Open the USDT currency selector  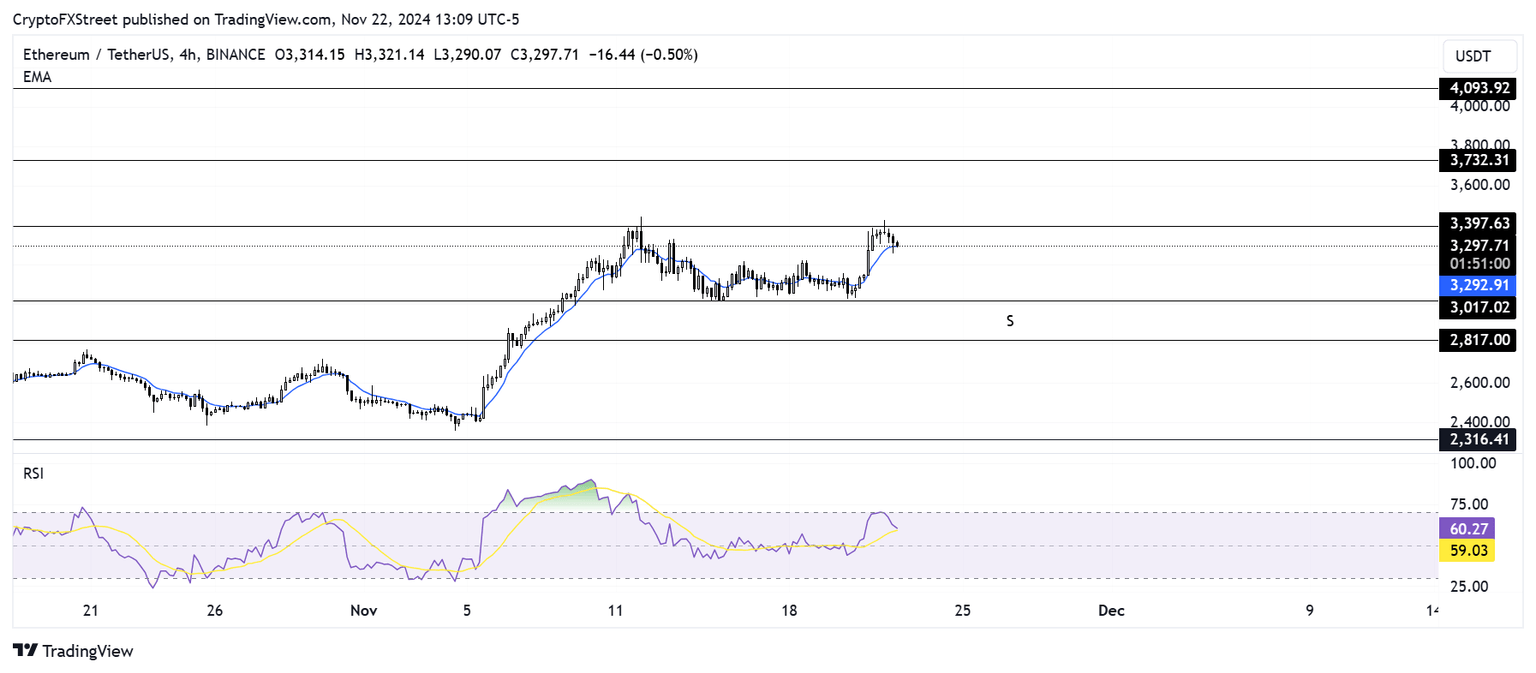click(x=1479, y=55)
